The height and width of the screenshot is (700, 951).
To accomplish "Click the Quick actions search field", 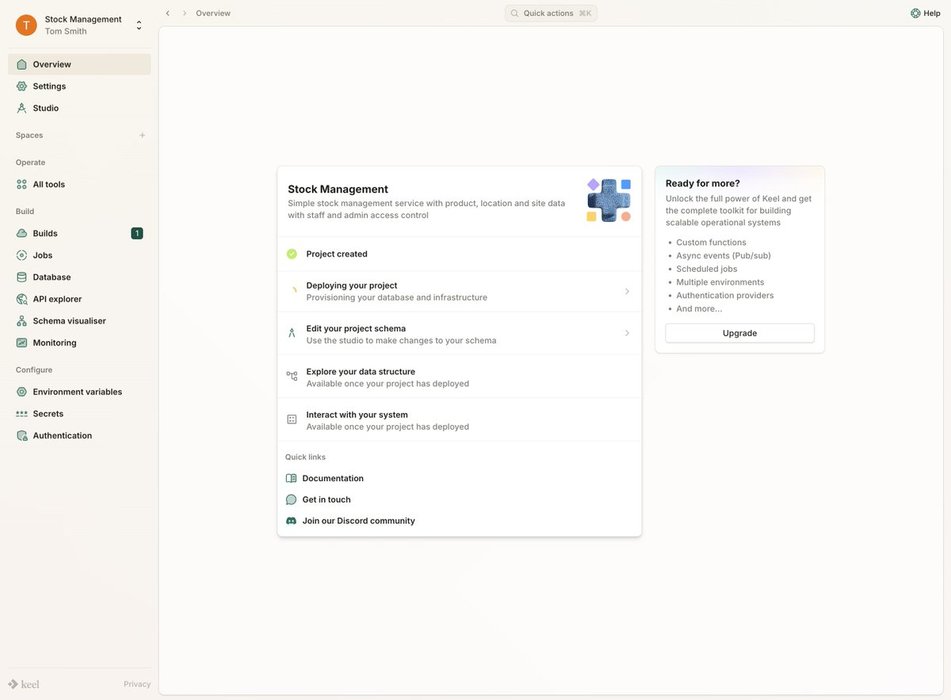I will pyautogui.click(x=551, y=13).
